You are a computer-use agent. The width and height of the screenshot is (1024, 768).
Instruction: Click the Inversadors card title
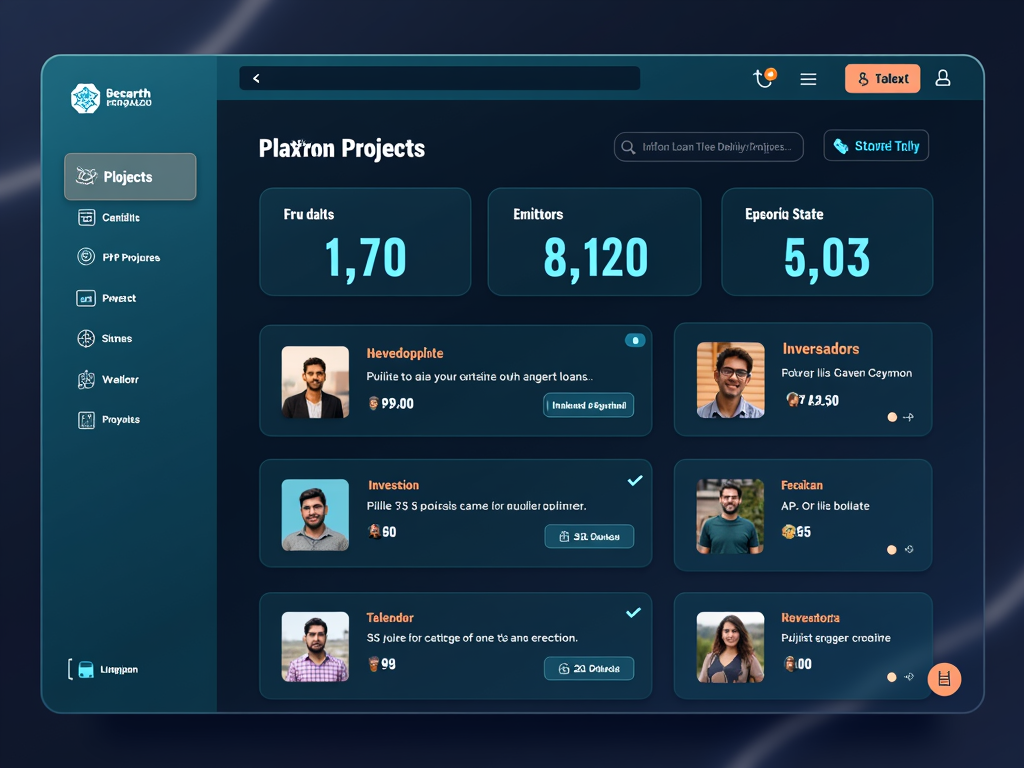821,349
